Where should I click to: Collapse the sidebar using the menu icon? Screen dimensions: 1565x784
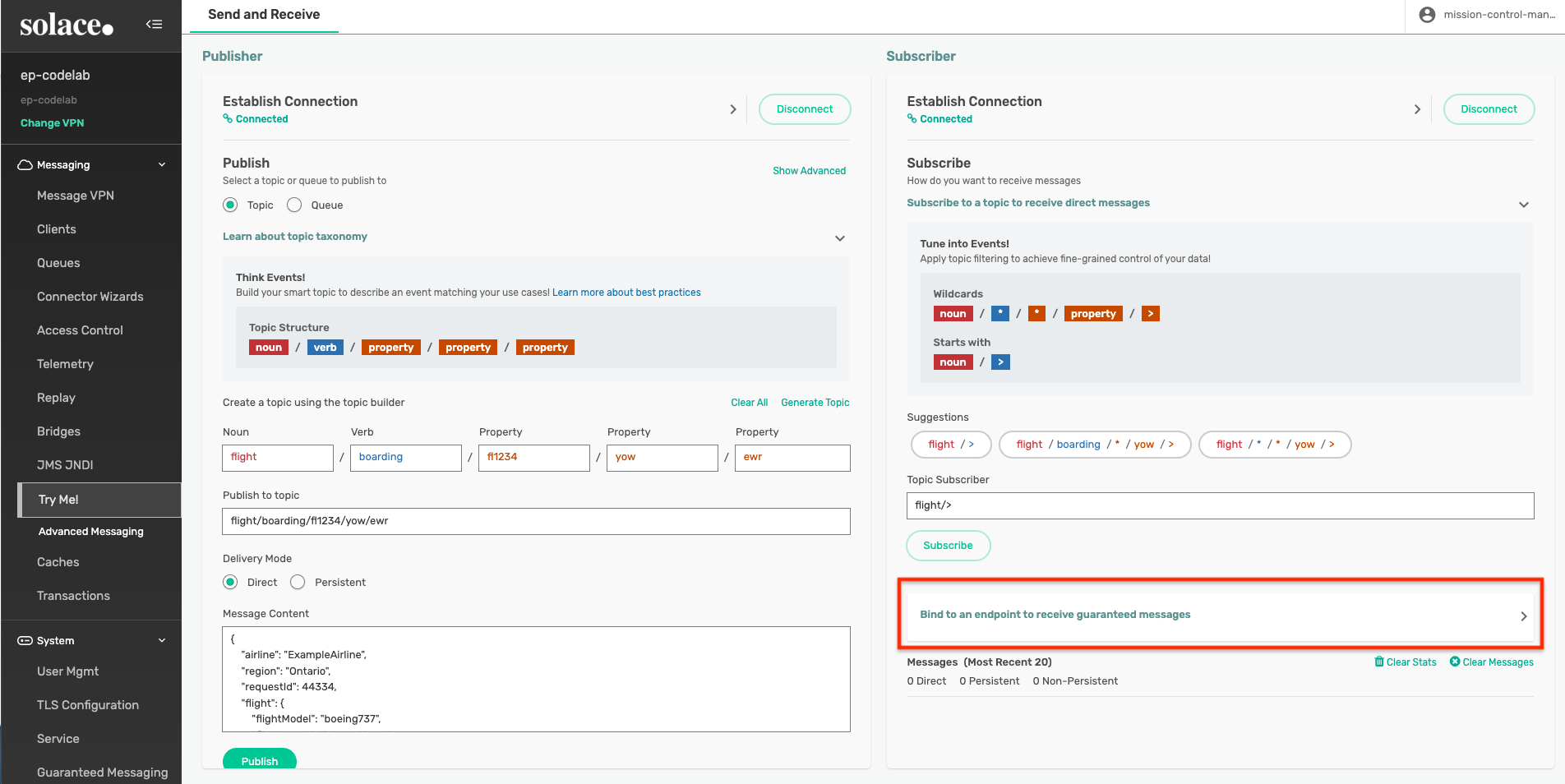154,25
